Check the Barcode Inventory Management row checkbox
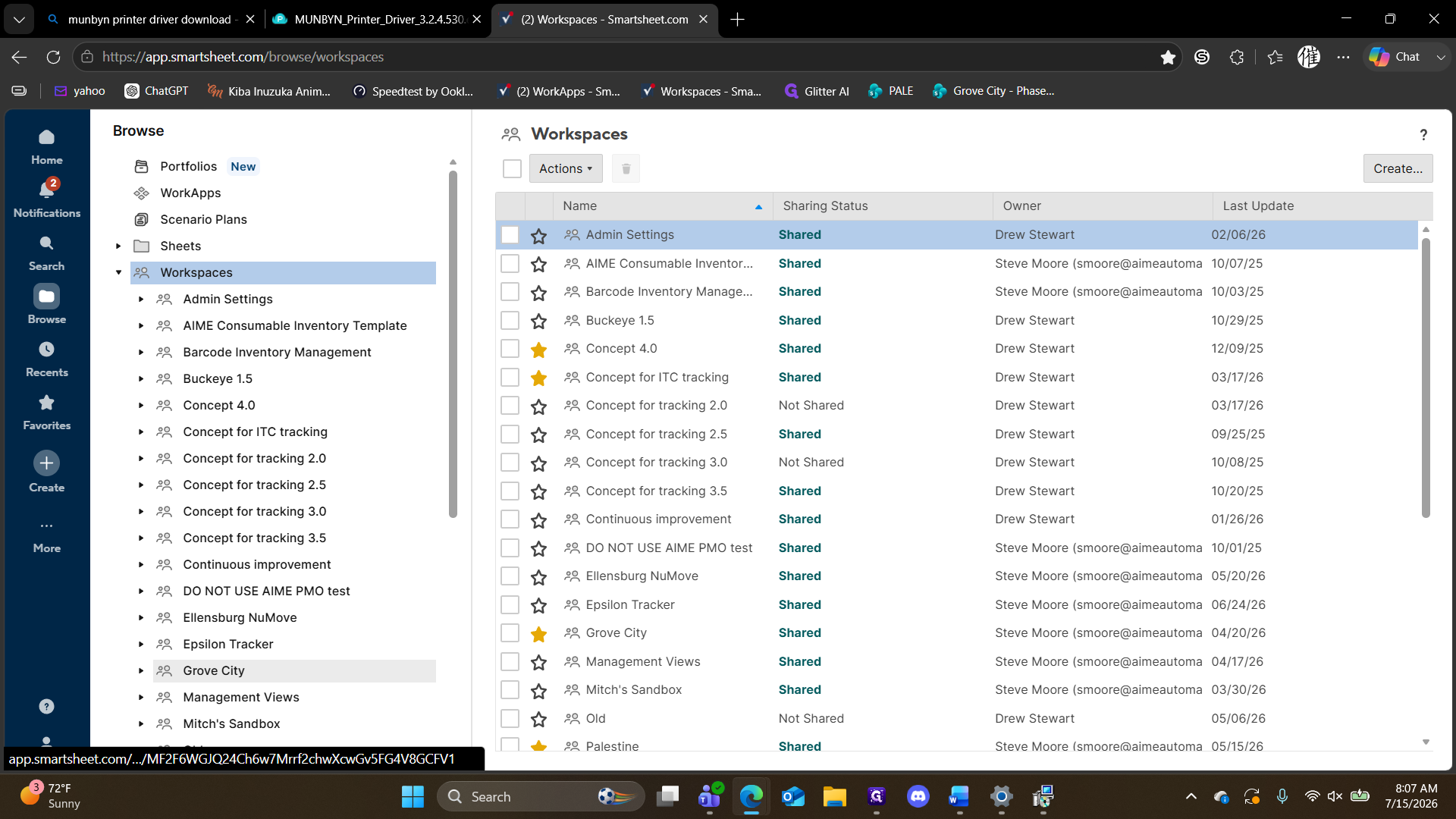Image resolution: width=1456 pixels, height=819 pixels. (510, 292)
